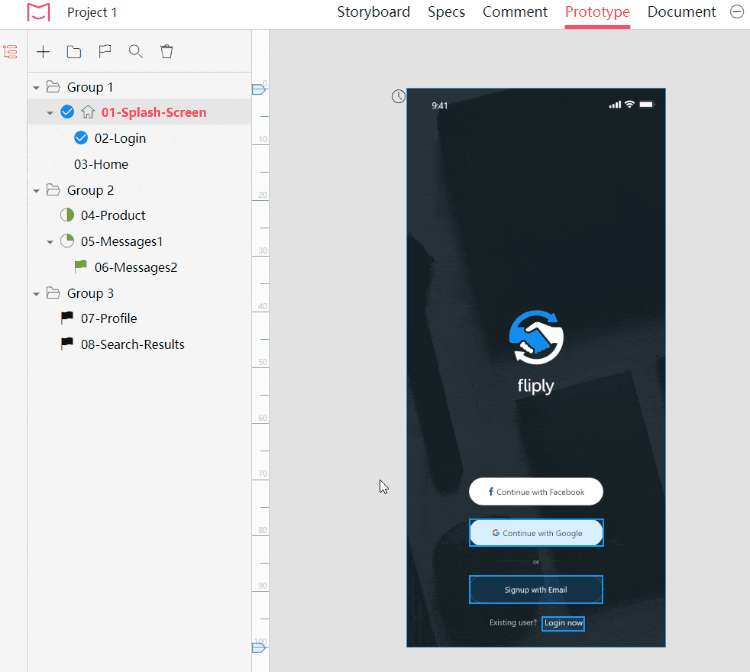This screenshot has height=672, width=750.
Task: Click the zoom out minus icon
Action: pyautogui.click(x=737, y=12)
